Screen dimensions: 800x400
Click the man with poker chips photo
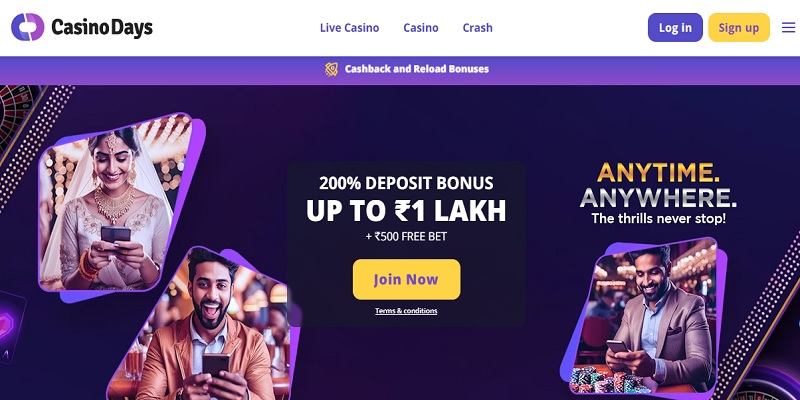click(x=644, y=316)
